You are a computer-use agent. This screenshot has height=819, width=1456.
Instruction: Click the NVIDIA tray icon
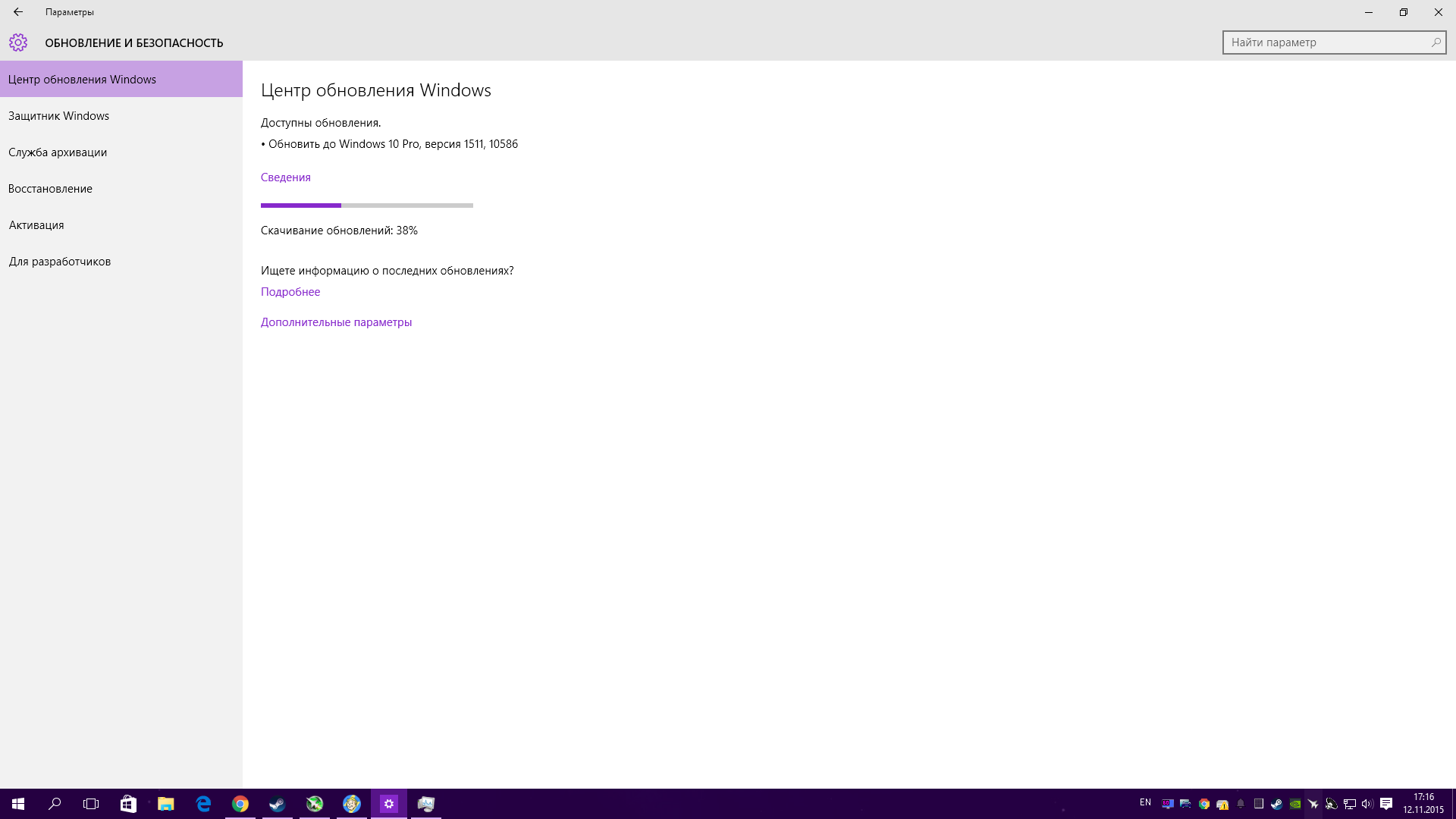click(1295, 804)
